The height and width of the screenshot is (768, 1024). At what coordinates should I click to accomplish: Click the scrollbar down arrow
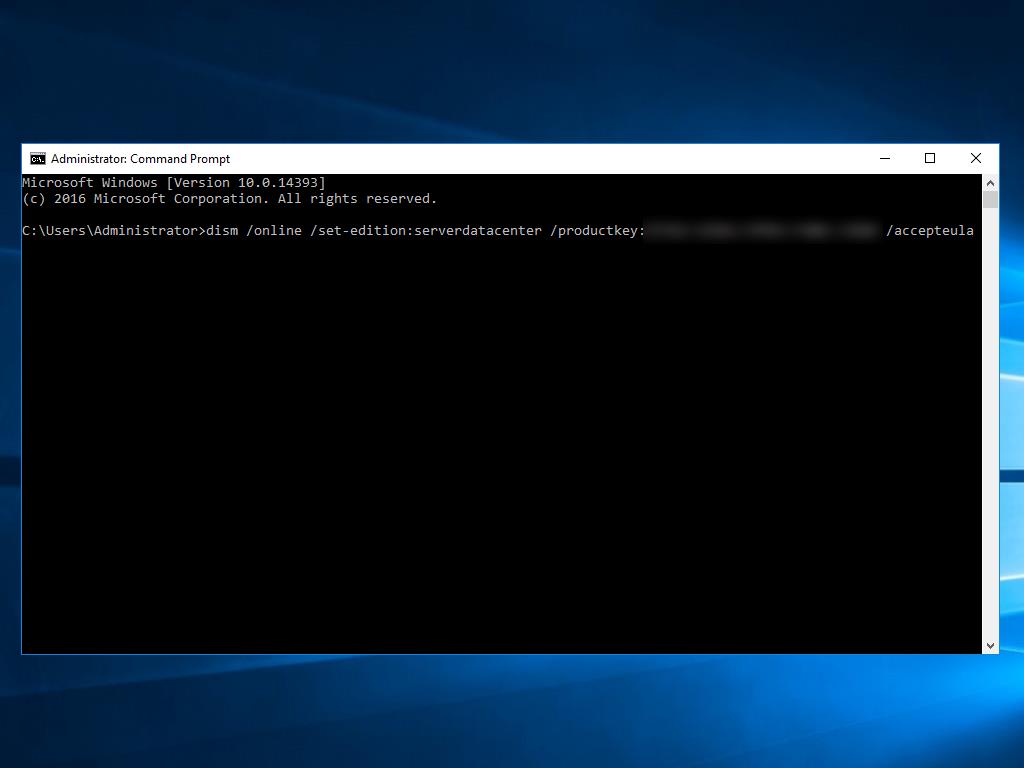pos(990,646)
